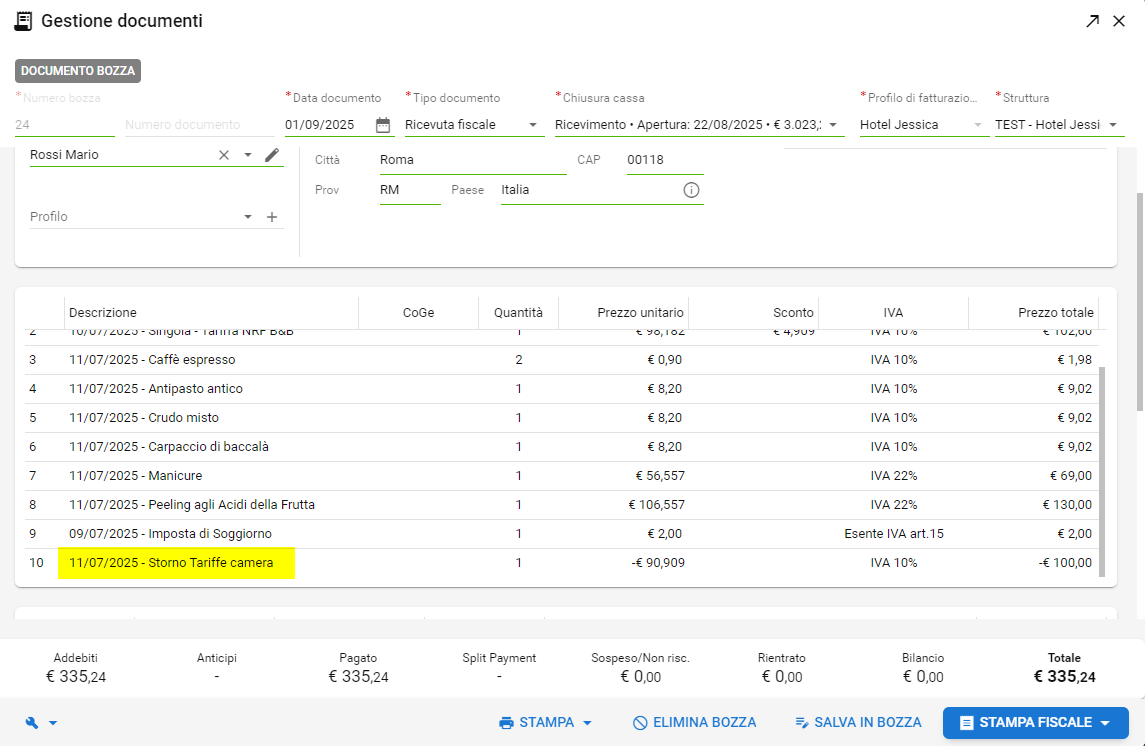This screenshot has height=746, width=1145.
Task: Open the calendar date picker icon
Action: 383,125
